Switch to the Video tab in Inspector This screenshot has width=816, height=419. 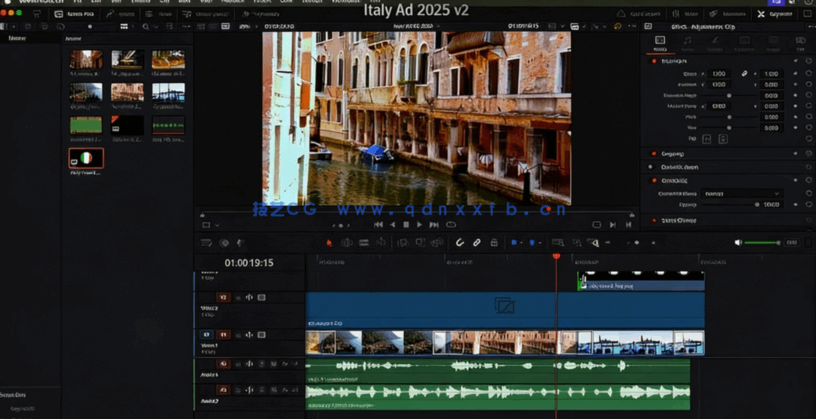pos(660,43)
